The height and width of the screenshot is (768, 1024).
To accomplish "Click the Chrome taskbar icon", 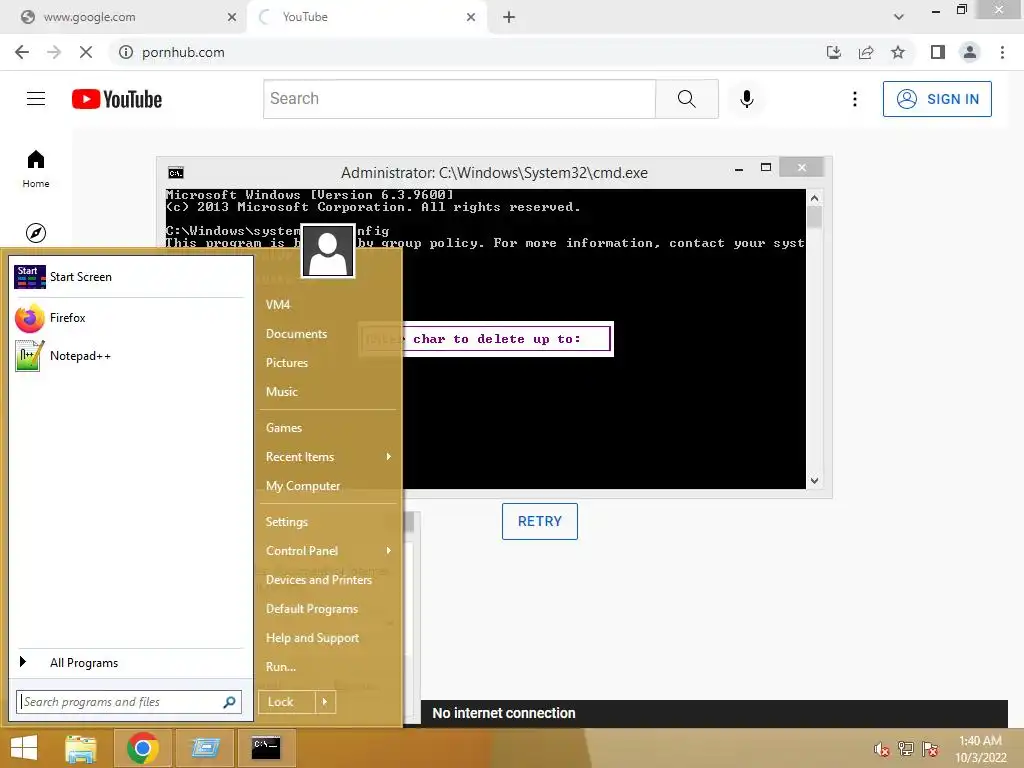I will [x=142, y=748].
